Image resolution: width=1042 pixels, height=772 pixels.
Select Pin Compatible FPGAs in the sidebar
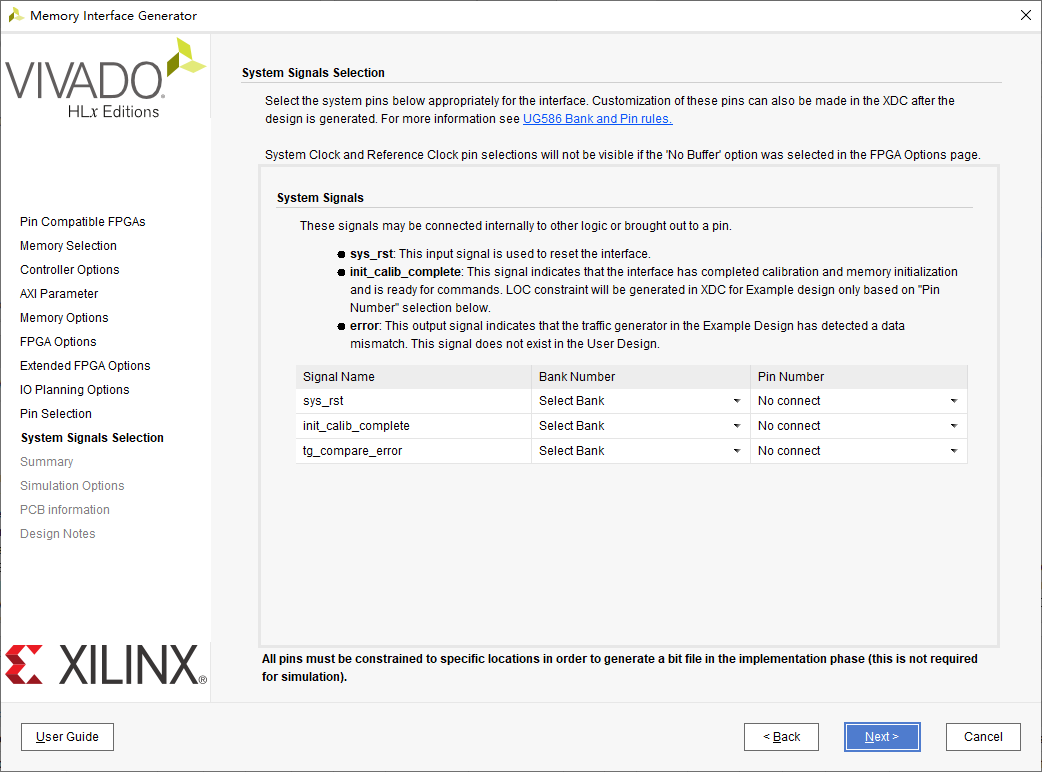[x=82, y=221]
